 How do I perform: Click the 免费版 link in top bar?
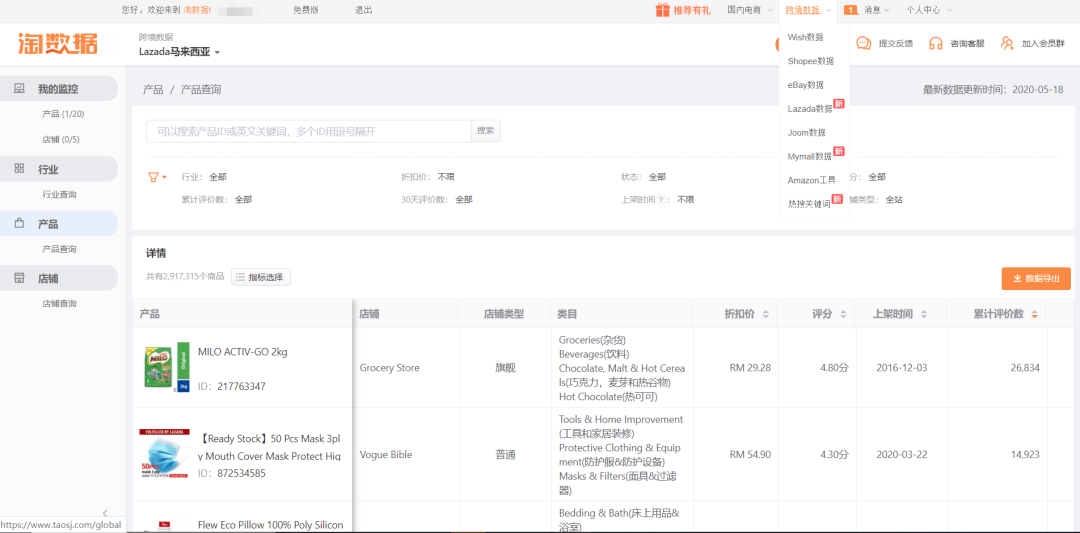click(x=305, y=10)
